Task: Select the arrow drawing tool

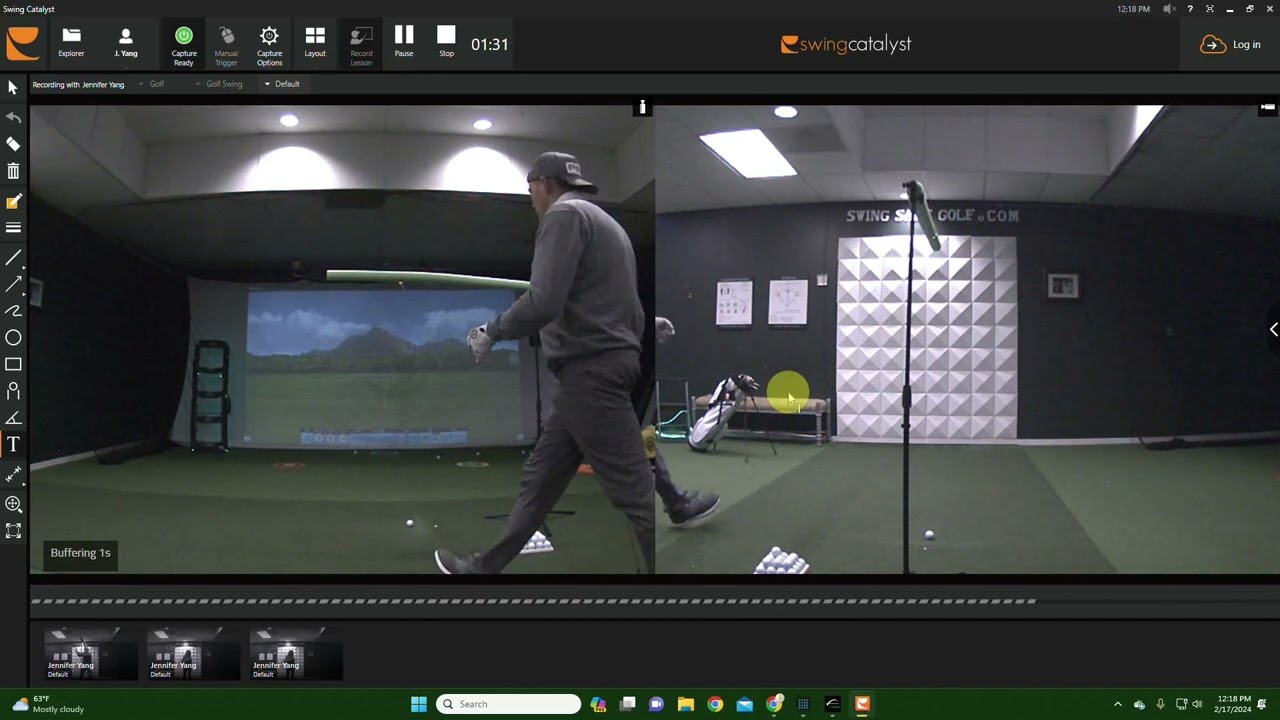Action: point(13,285)
